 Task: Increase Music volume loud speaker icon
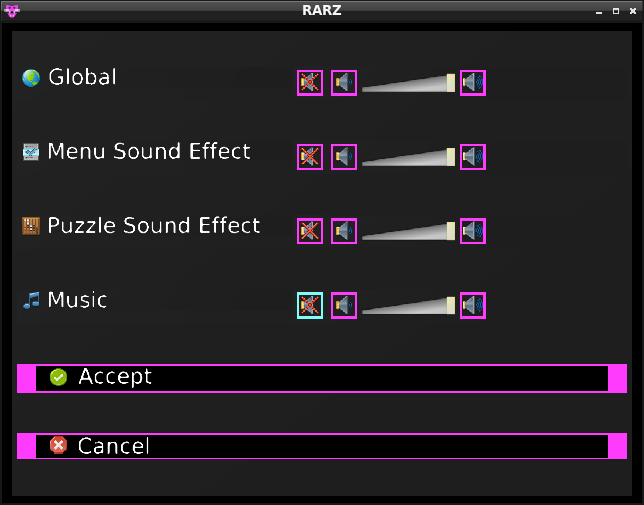point(473,306)
